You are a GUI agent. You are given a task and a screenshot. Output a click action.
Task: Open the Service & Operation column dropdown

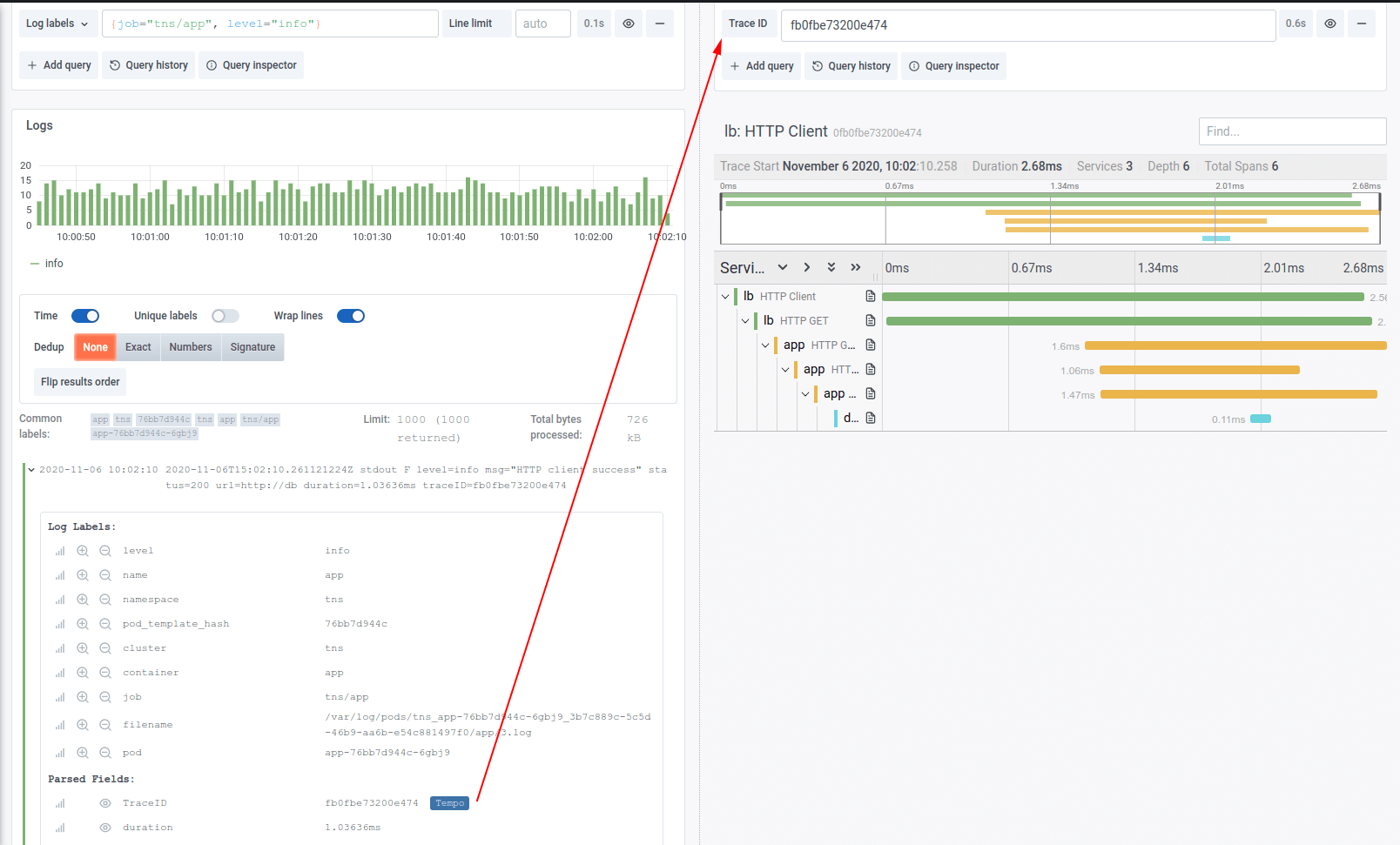pos(783,267)
